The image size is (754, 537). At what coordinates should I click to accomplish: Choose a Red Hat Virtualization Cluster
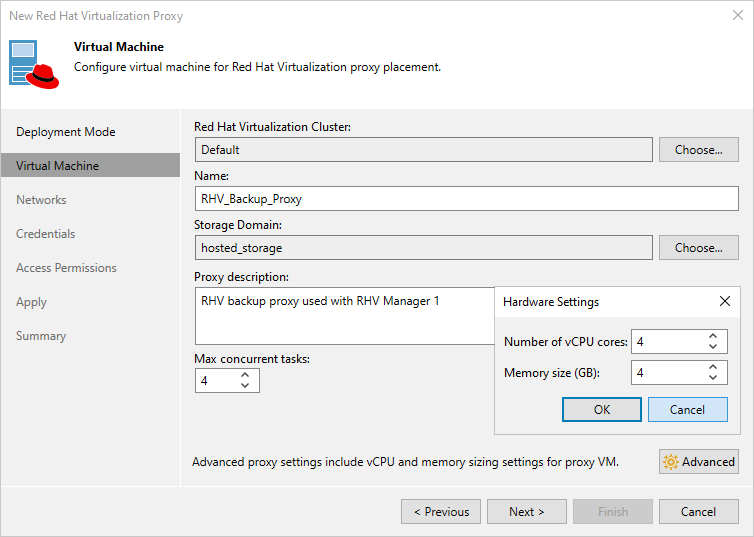[x=698, y=150]
